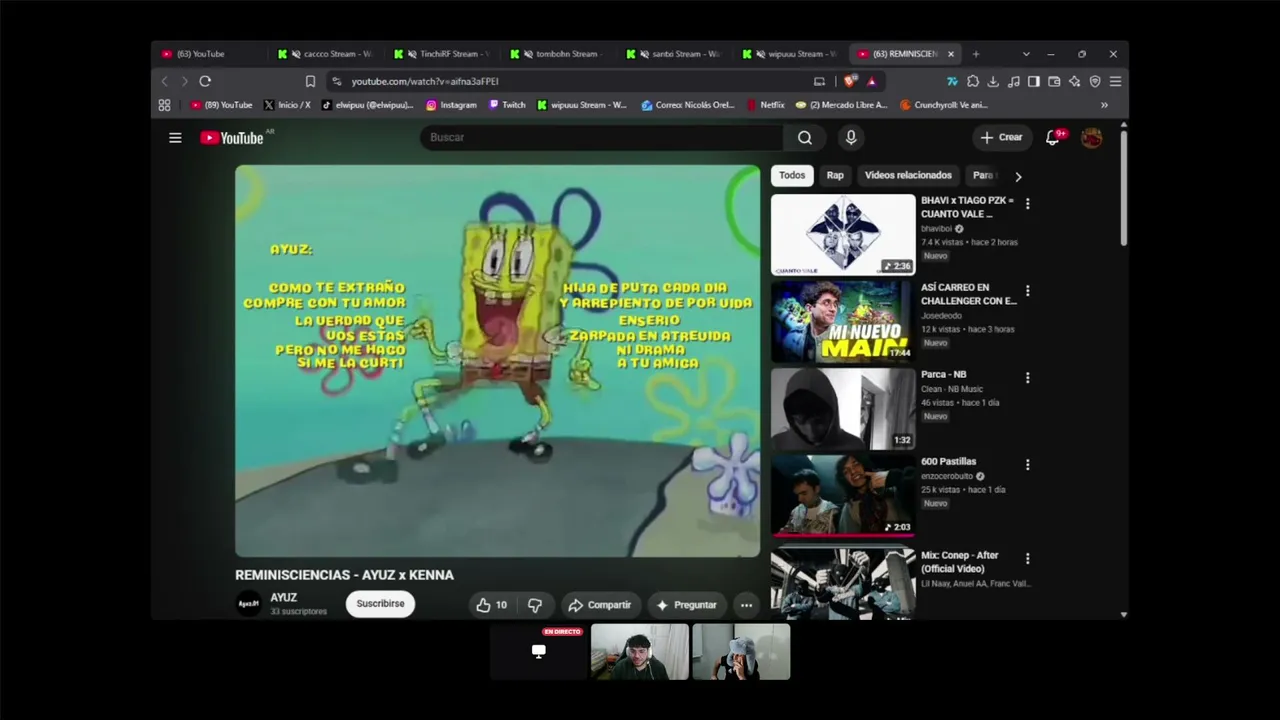This screenshot has width=1280, height=720.
Task: Open the 600 Pastillas thumbnail
Action: click(843, 495)
